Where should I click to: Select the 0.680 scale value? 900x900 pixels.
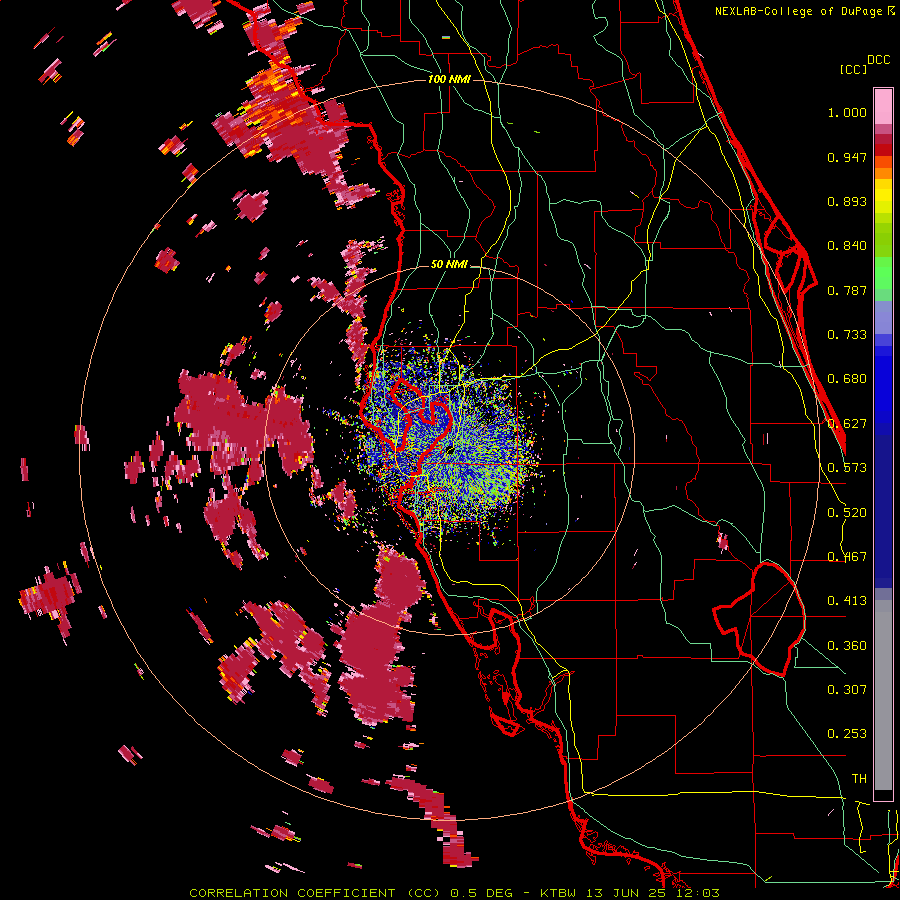click(x=847, y=379)
